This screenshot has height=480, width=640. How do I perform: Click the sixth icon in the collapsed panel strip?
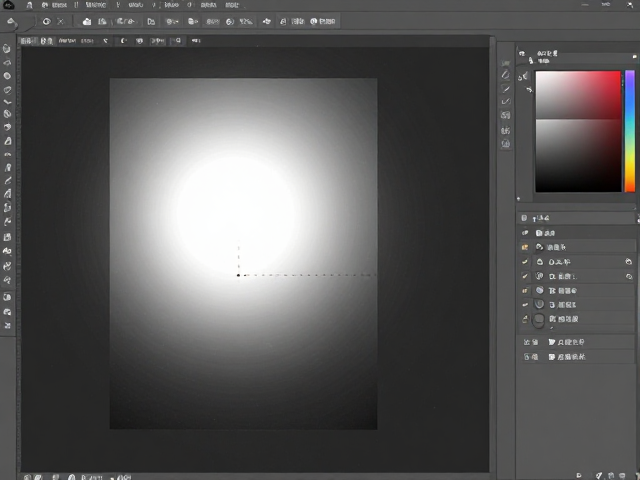pyautogui.click(x=506, y=131)
